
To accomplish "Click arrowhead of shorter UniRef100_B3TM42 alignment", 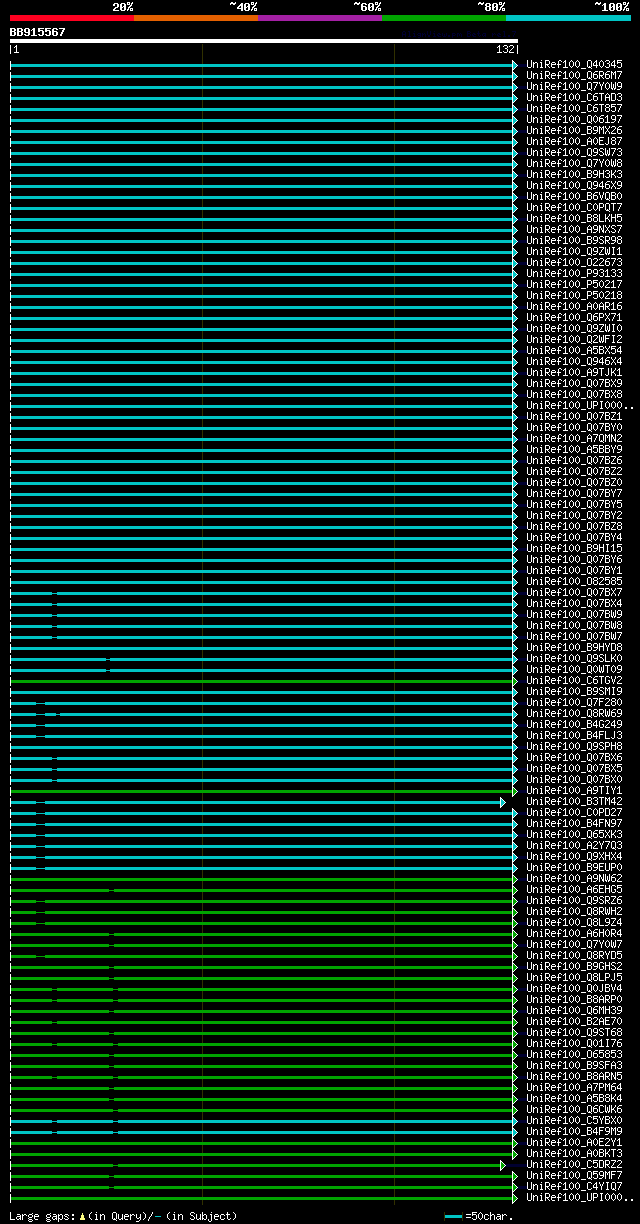I will pyautogui.click(x=504, y=802).
